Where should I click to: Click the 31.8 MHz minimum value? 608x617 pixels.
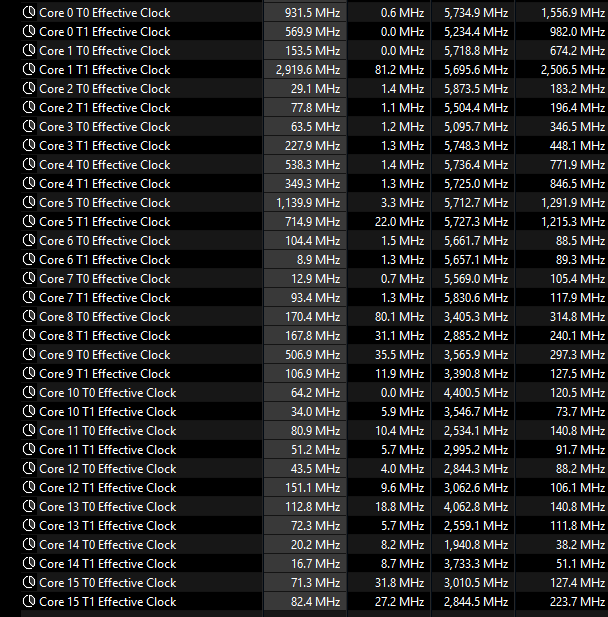click(399, 582)
